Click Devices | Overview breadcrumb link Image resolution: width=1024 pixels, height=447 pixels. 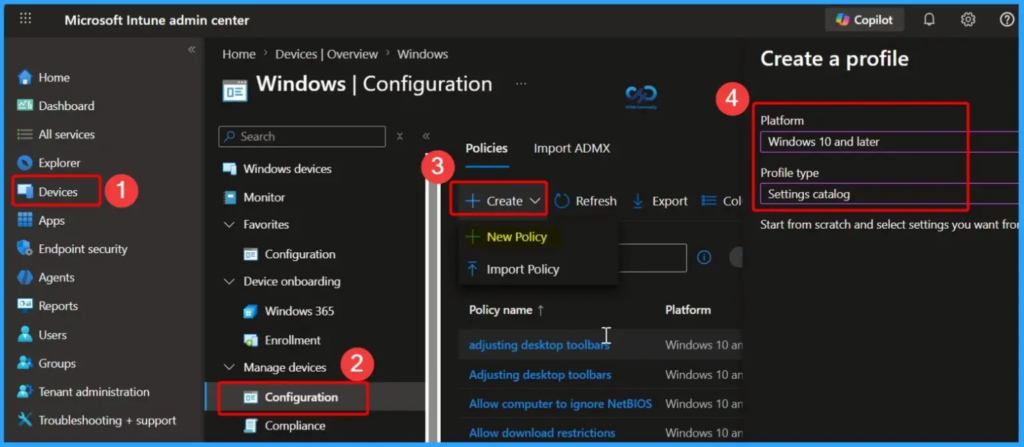[x=327, y=54]
